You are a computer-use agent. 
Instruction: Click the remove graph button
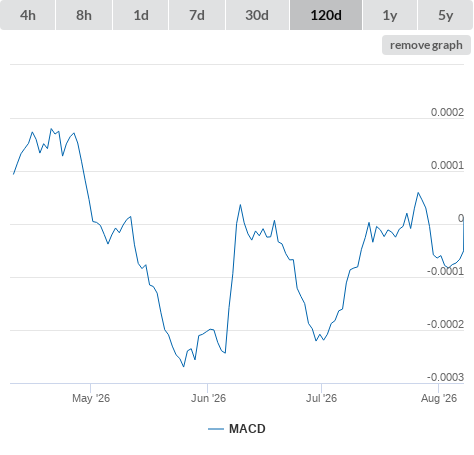click(x=426, y=45)
